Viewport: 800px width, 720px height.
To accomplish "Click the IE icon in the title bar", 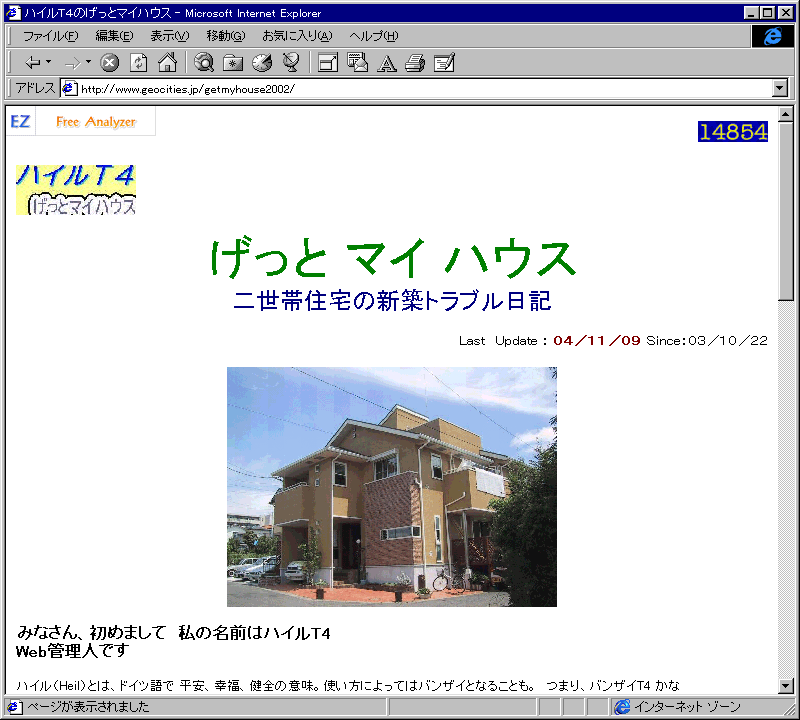I will [x=13, y=12].
